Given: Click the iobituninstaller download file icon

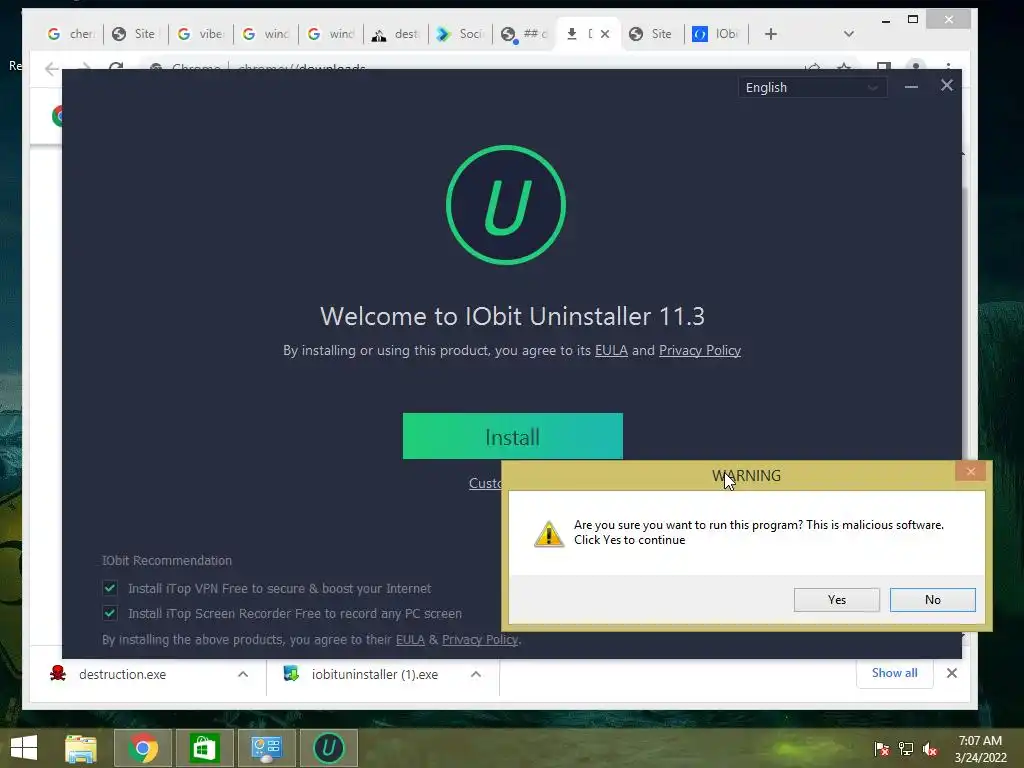Looking at the screenshot, I should [x=291, y=673].
